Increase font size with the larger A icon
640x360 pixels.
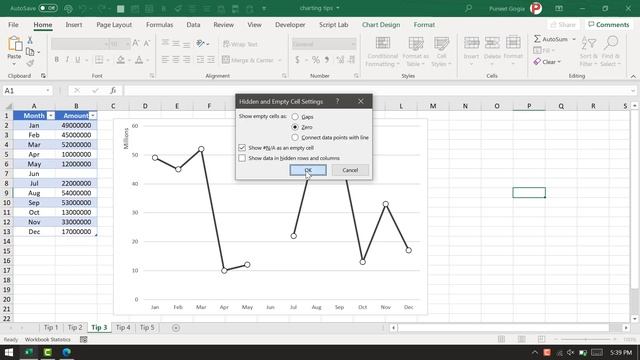click(x=136, y=43)
